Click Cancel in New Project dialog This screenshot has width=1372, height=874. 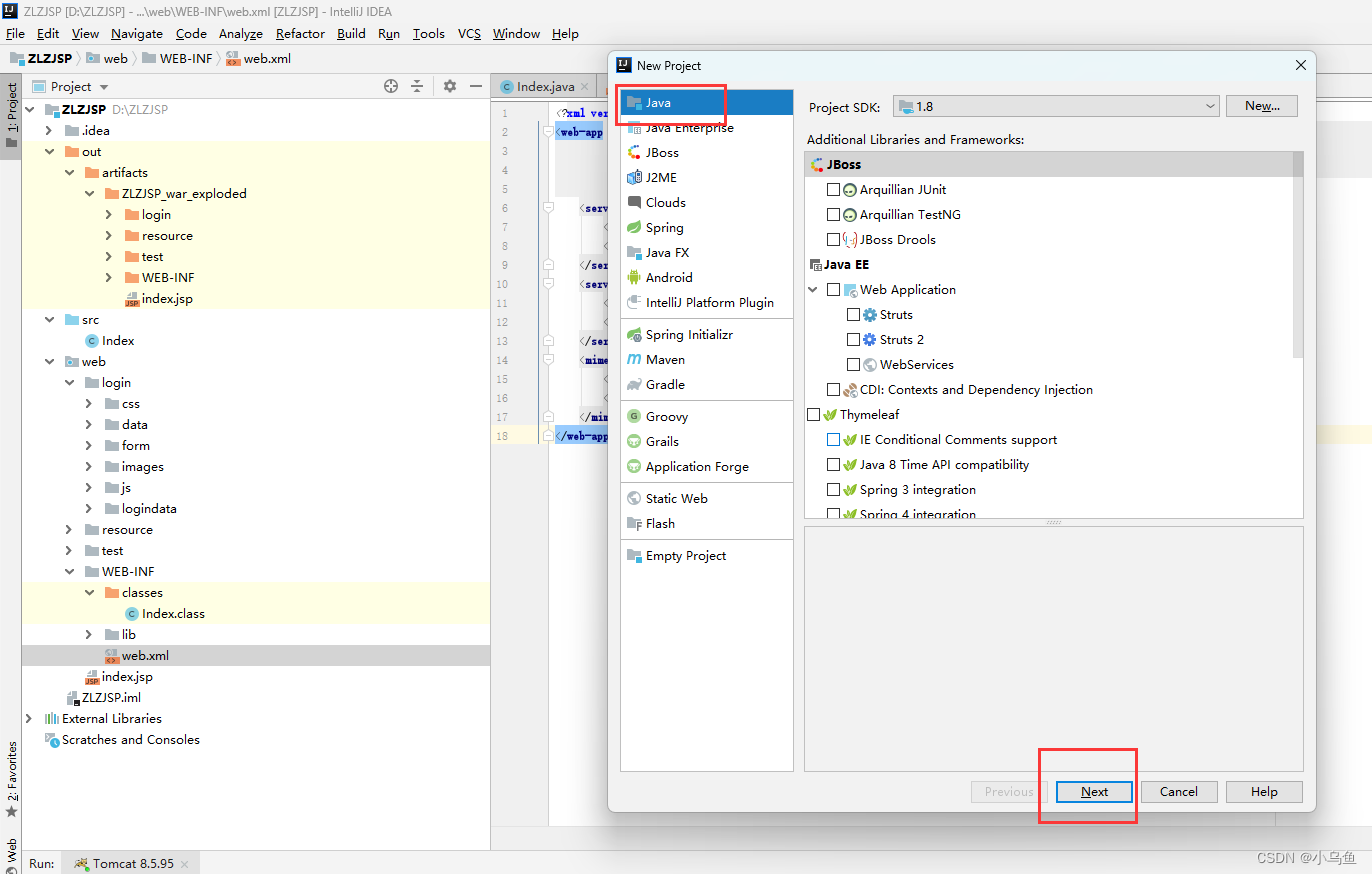pos(1179,792)
